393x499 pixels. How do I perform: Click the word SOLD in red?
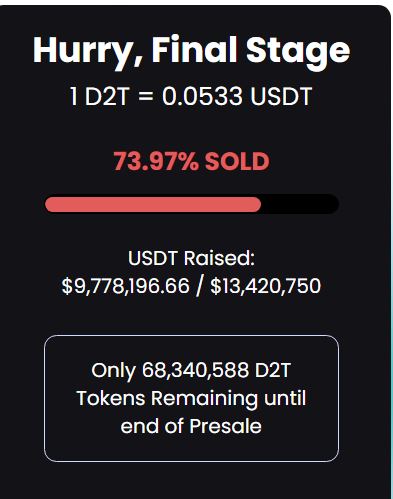click(237, 162)
